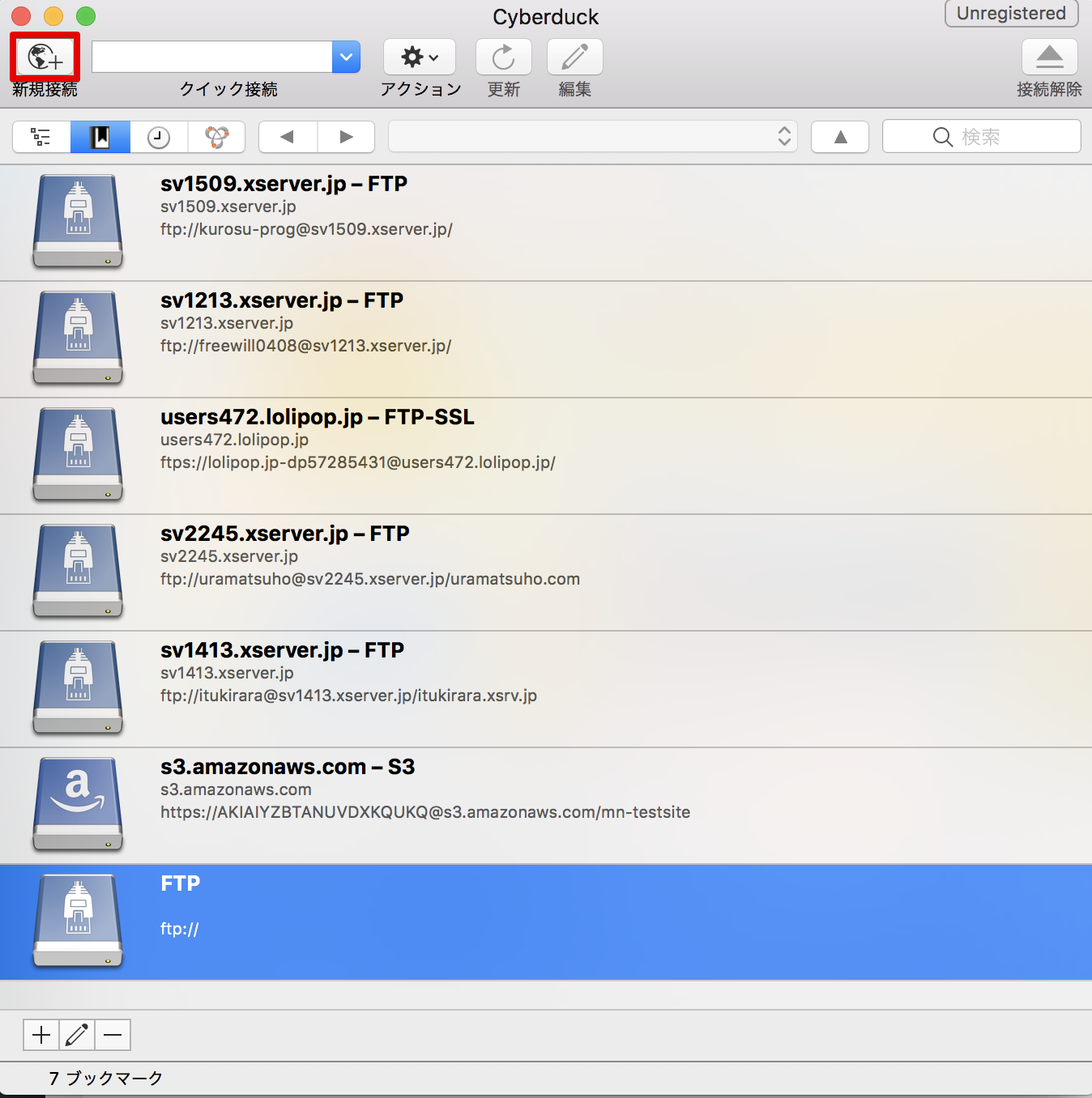The height and width of the screenshot is (1098, 1092).
Task: Click the sv1413.xserver.jp drive icon
Action: [78, 687]
